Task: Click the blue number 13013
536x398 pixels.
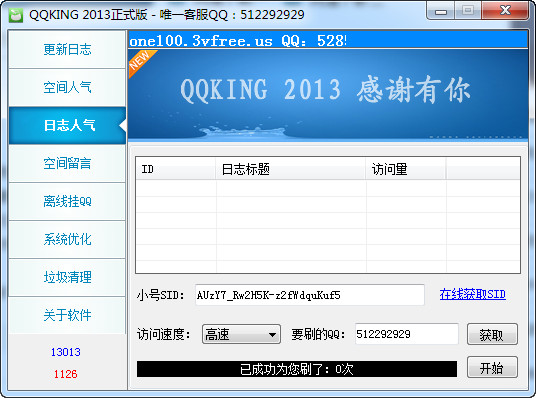Action: 66,352
